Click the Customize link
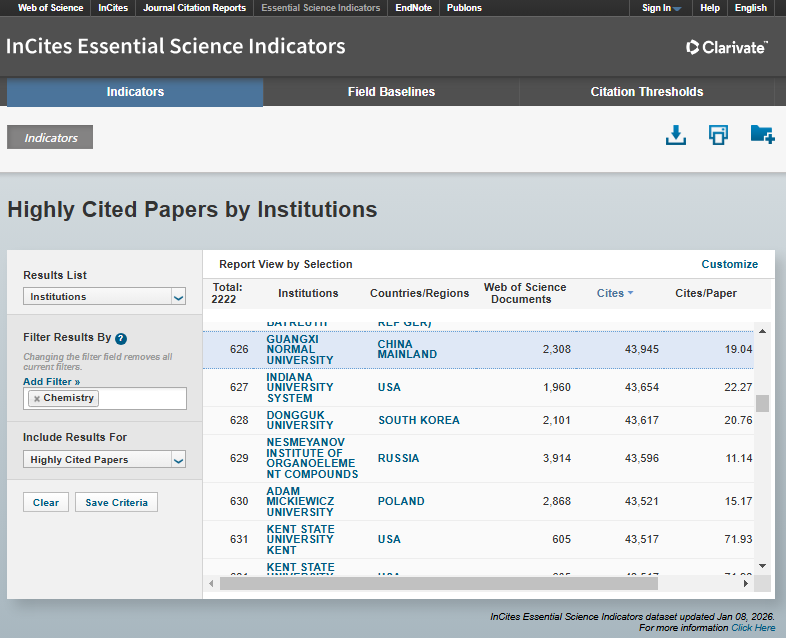This screenshot has width=786, height=638. point(729,264)
